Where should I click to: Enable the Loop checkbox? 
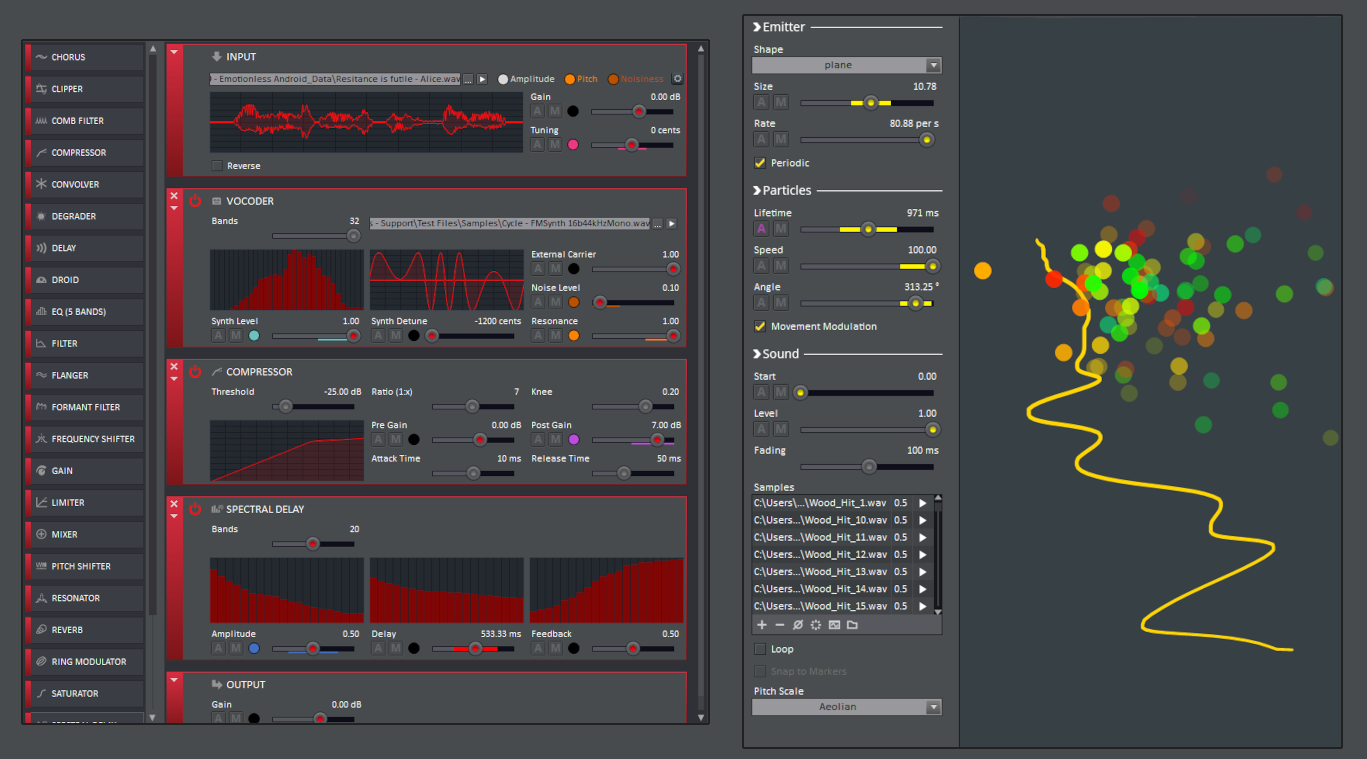click(760, 649)
